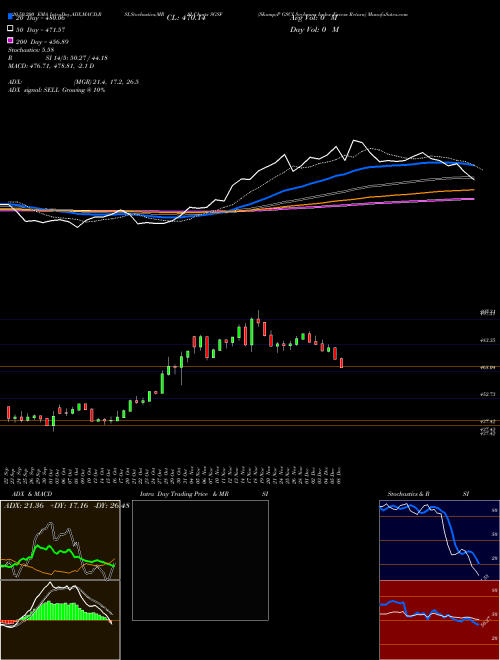The width and height of the screenshot is (500, 660).
Task: Click the 'CL: 470.14' closing price text
Action: tap(186, 18)
